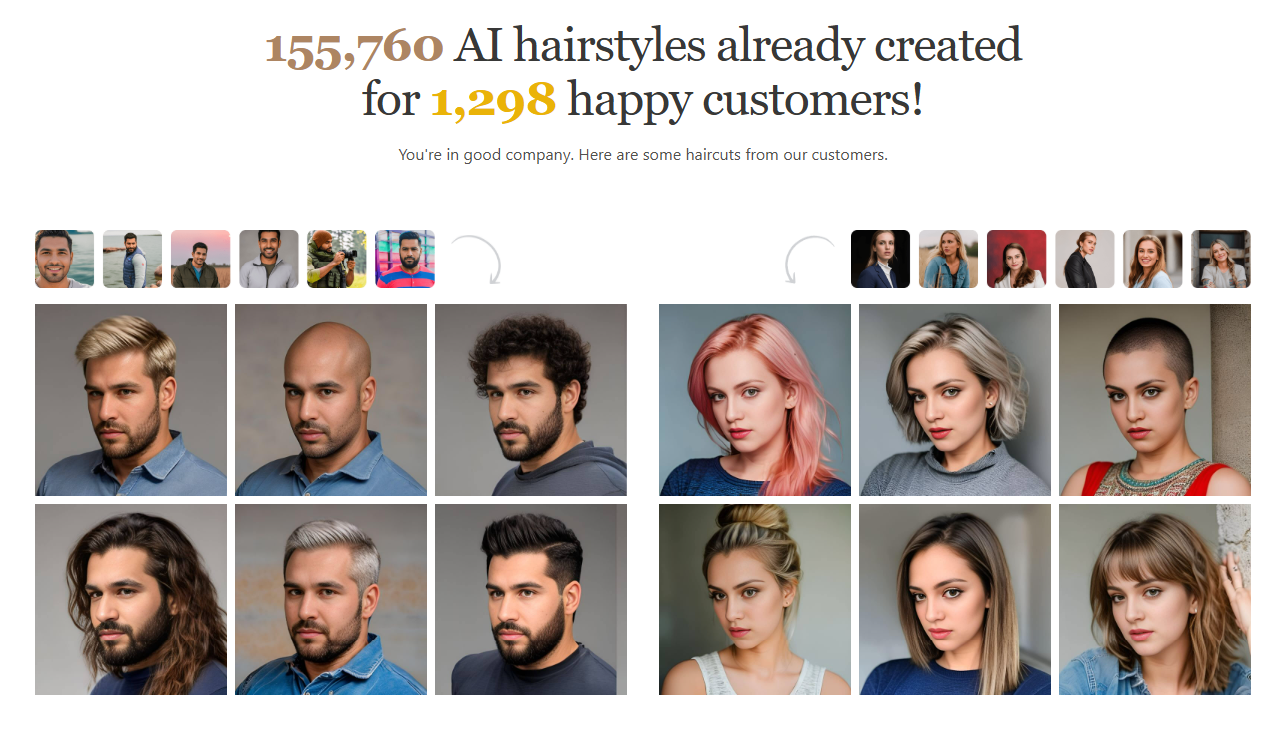View the blonde slicked-back men's hairstyle image
This screenshot has width=1286, height=732.
tap(131, 400)
